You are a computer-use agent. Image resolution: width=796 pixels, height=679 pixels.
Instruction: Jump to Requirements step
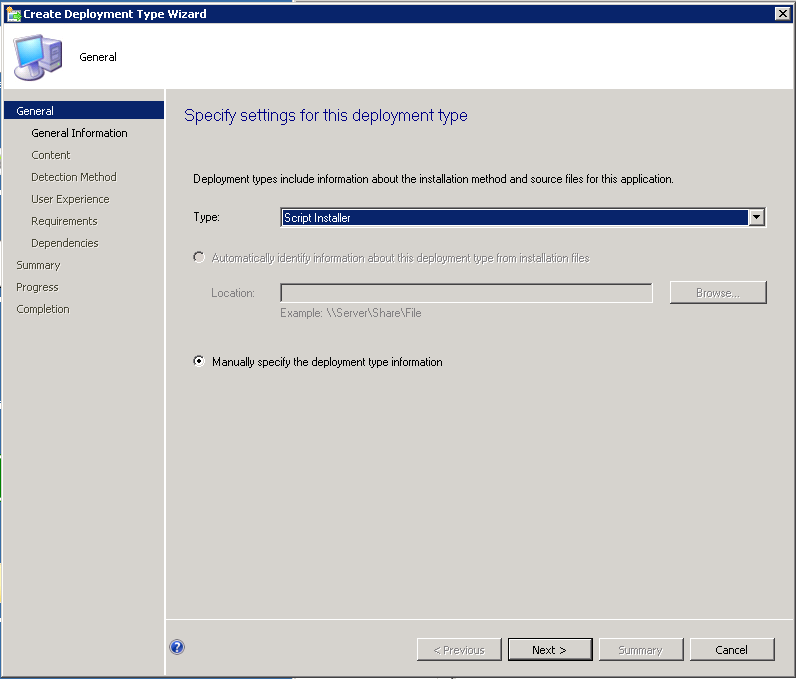pos(64,221)
